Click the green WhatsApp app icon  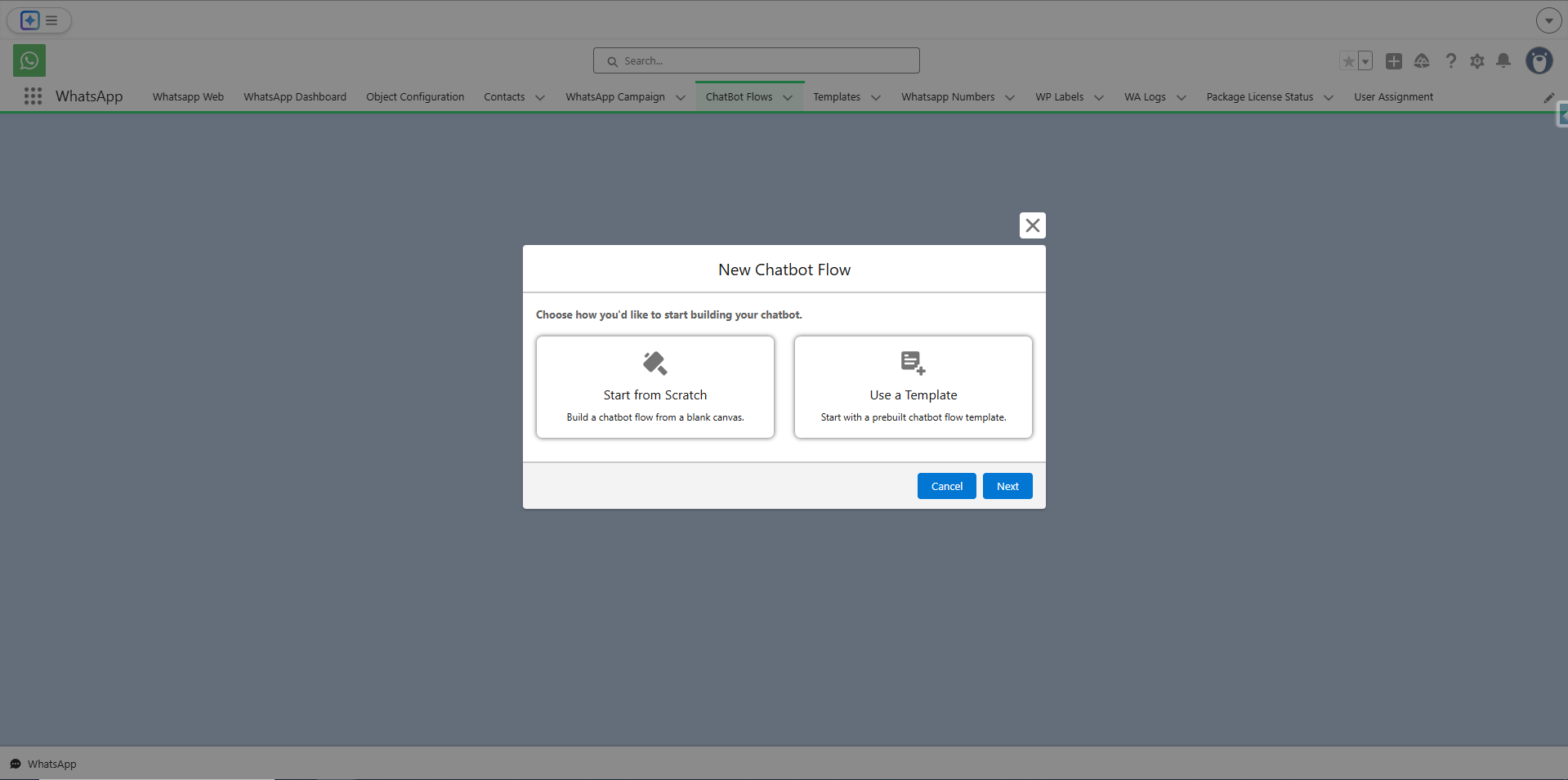(x=29, y=60)
